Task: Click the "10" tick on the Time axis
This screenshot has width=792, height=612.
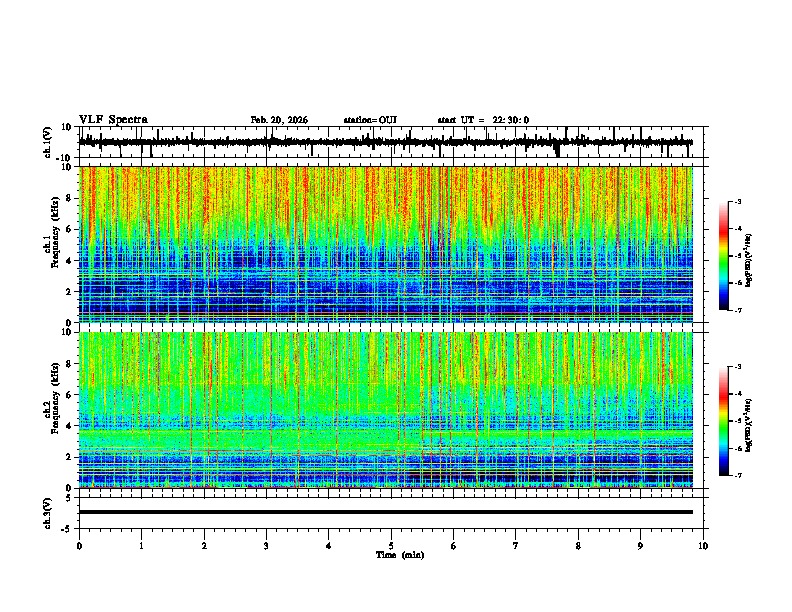Action: (x=703, y=546)
